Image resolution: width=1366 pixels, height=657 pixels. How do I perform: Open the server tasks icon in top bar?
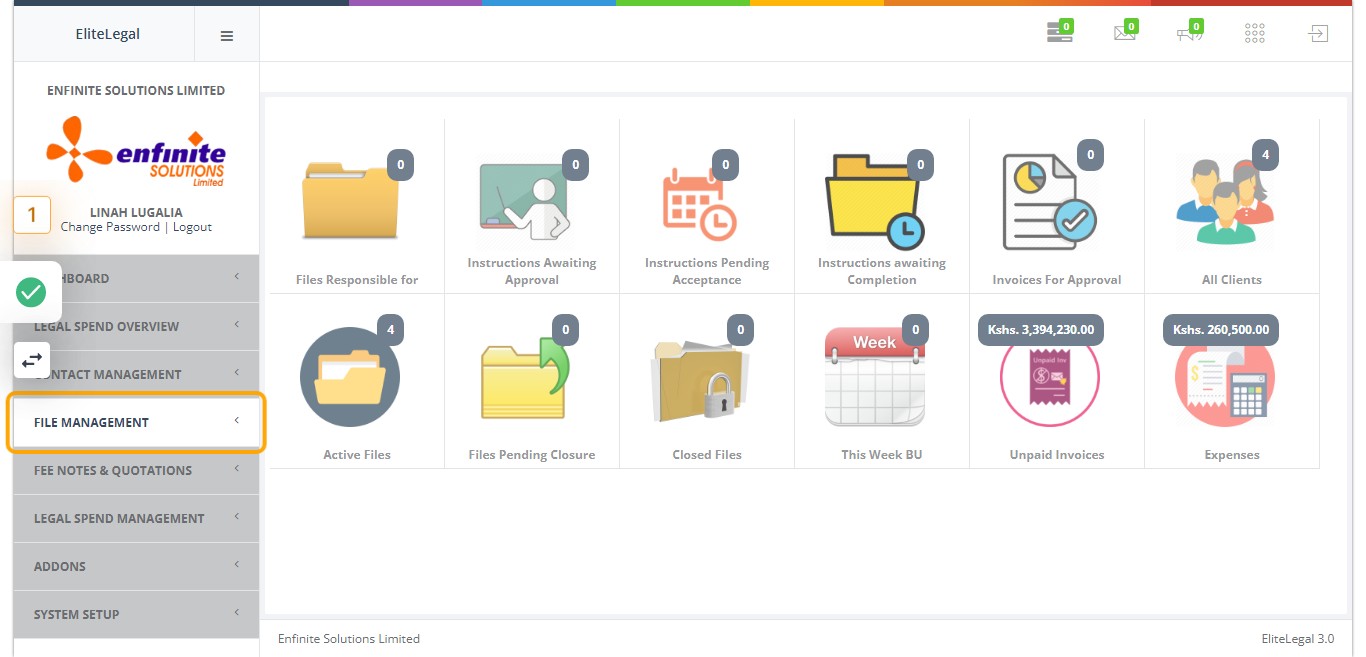click(1058, 33)
